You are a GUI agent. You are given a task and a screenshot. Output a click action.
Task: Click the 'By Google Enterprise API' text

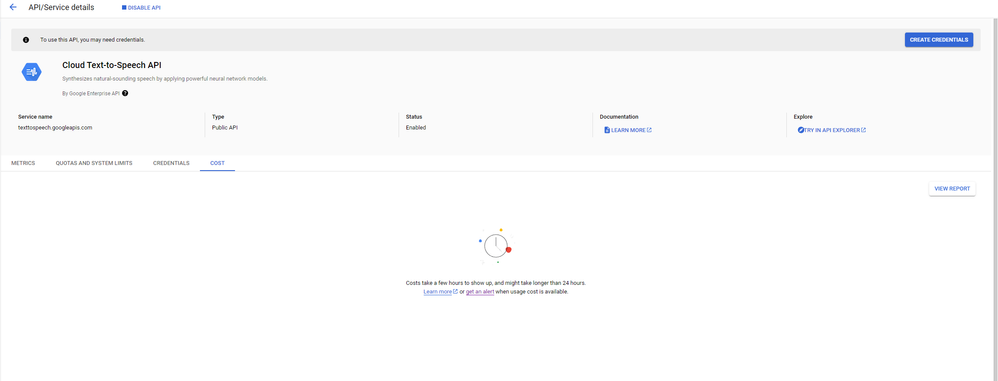point(91,93)
